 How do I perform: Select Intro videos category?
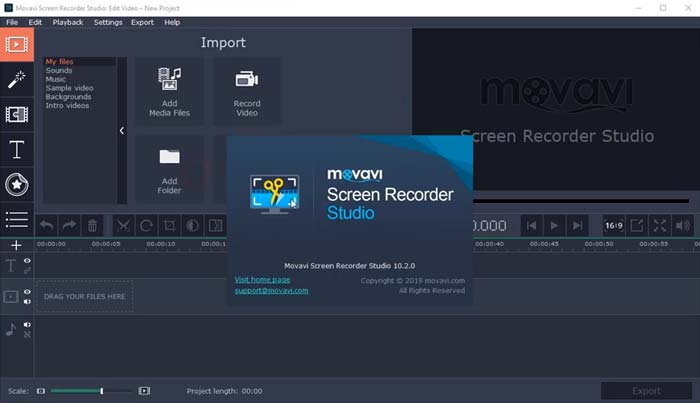67,105
